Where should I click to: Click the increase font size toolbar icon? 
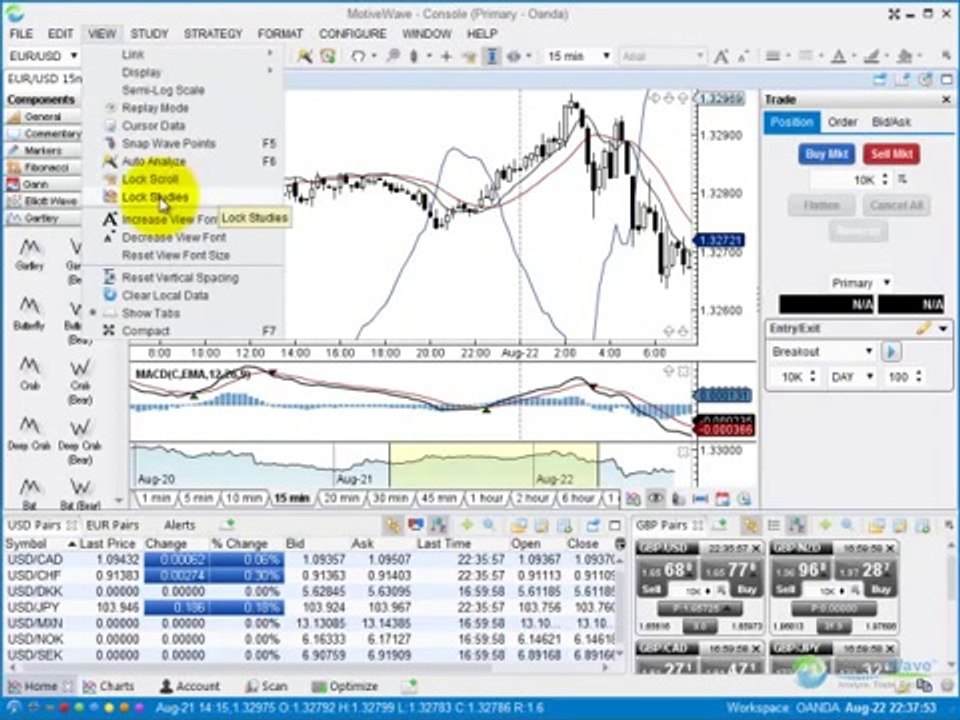point(721,56)
